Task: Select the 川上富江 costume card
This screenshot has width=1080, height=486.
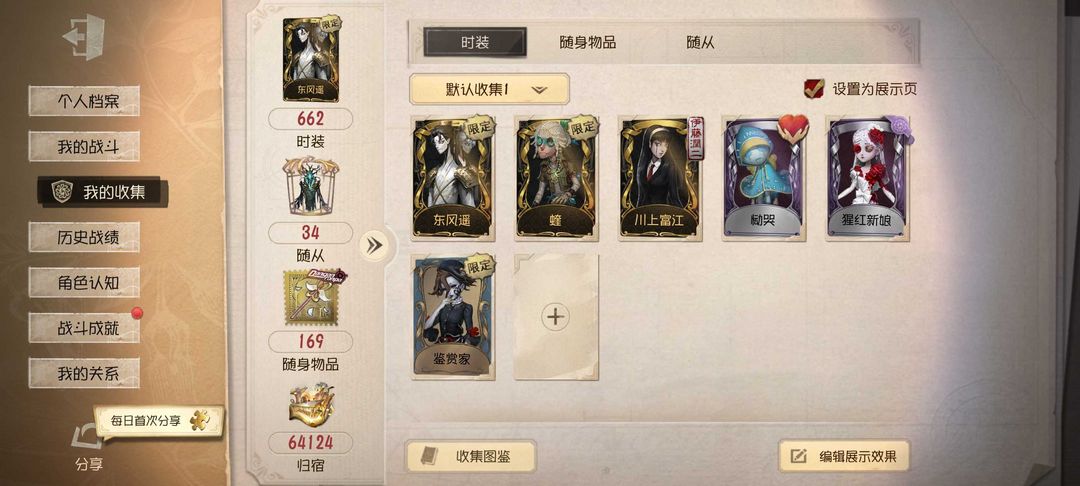Action: 661,178
